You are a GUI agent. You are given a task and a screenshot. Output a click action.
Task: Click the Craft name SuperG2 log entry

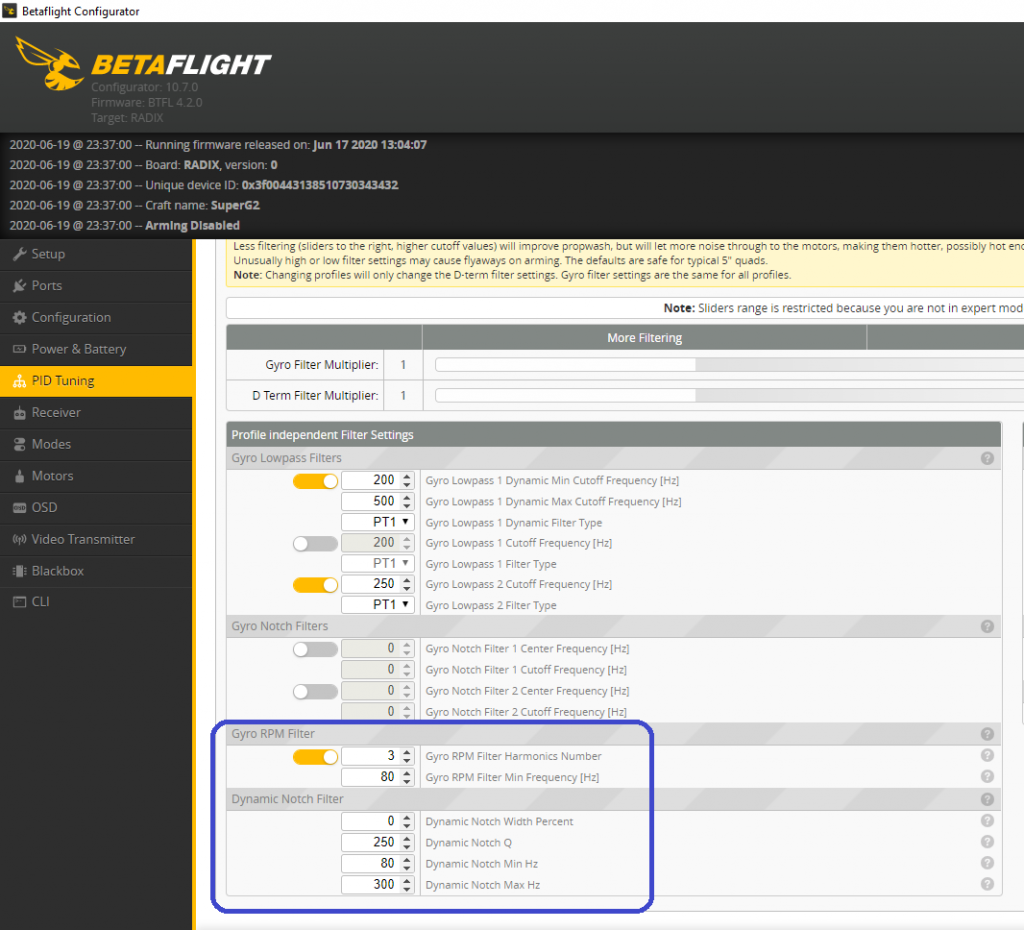pyautogui.click(x=135, y=205)
